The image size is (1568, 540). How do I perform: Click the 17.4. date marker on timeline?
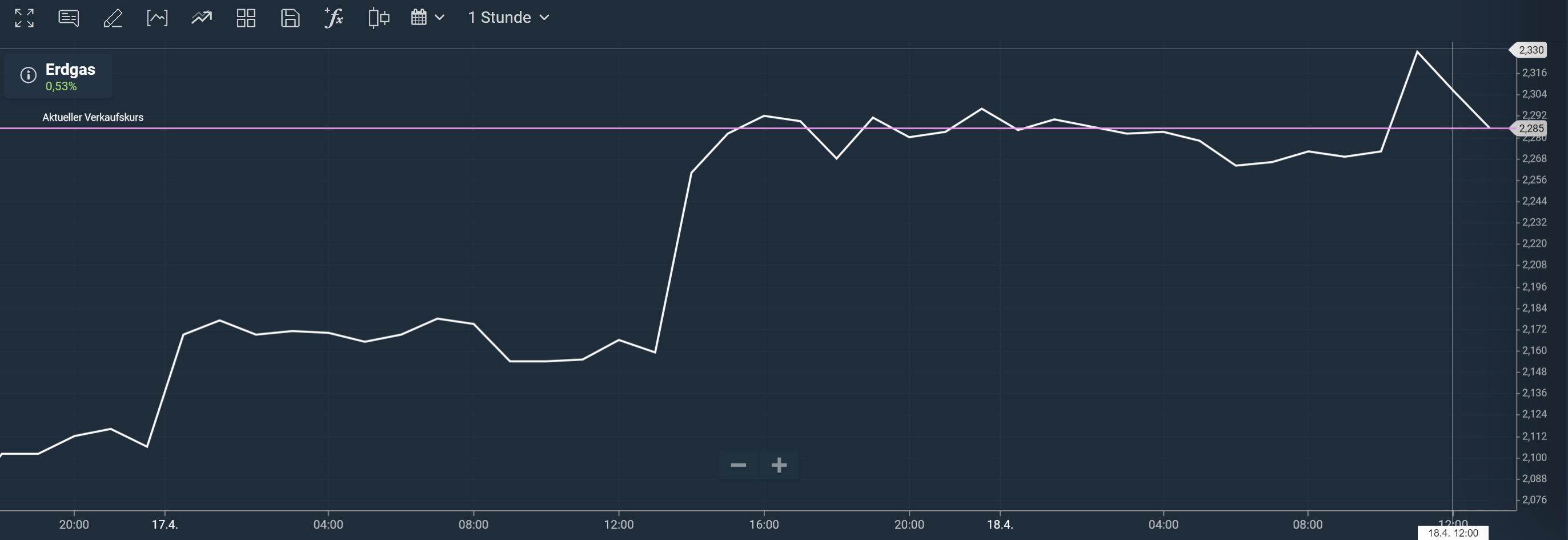pyautogui.click(x=165, y=525)
